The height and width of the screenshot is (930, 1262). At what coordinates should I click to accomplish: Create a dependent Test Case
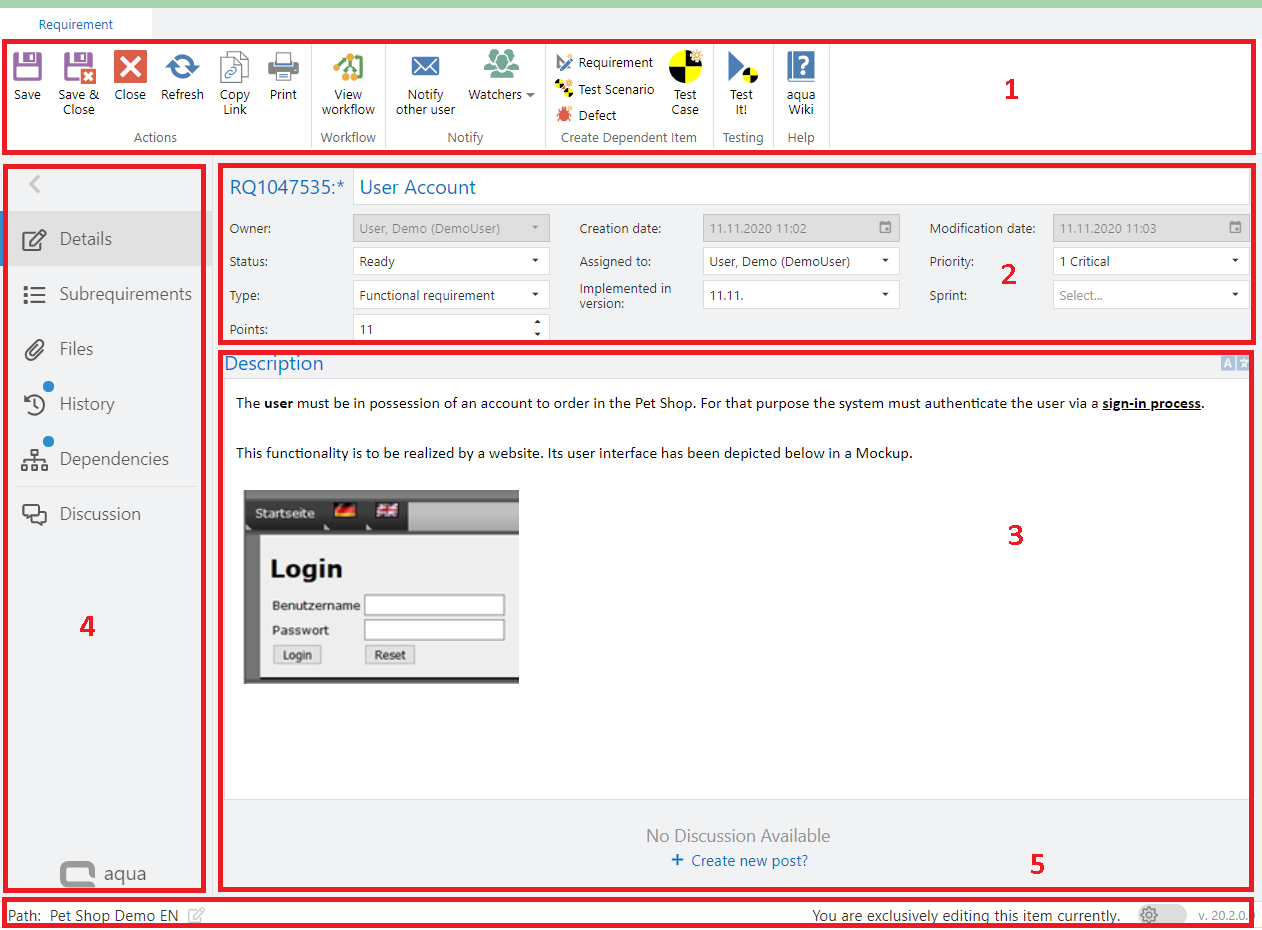[685, 68]
